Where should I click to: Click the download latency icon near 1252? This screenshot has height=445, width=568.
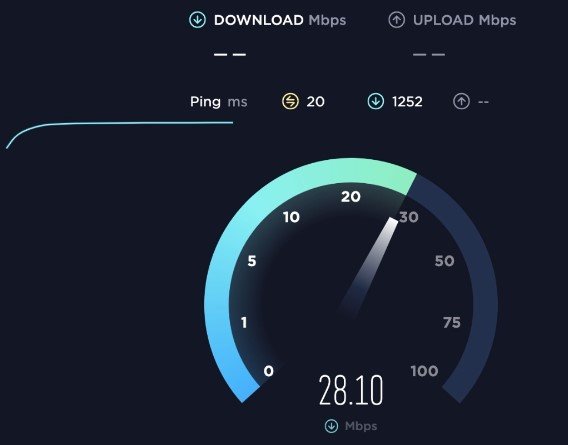[x=376, y=101]
